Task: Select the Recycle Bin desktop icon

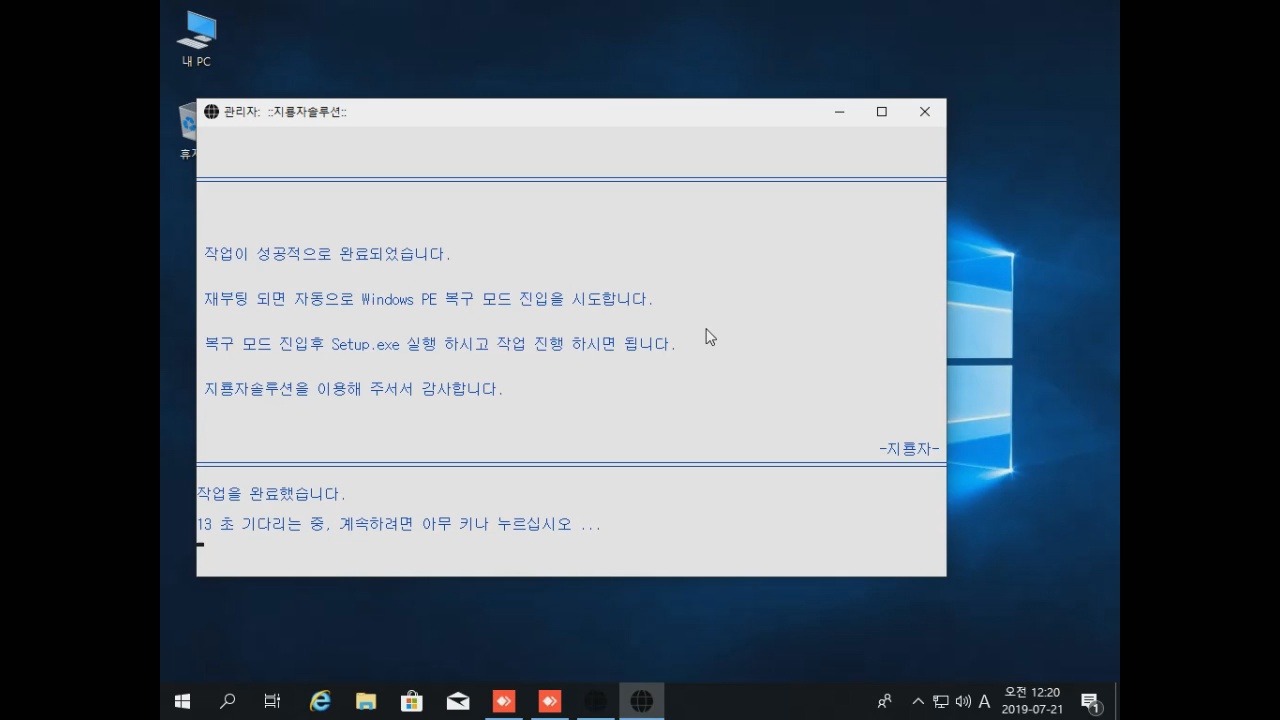Action: coord(188,130)
